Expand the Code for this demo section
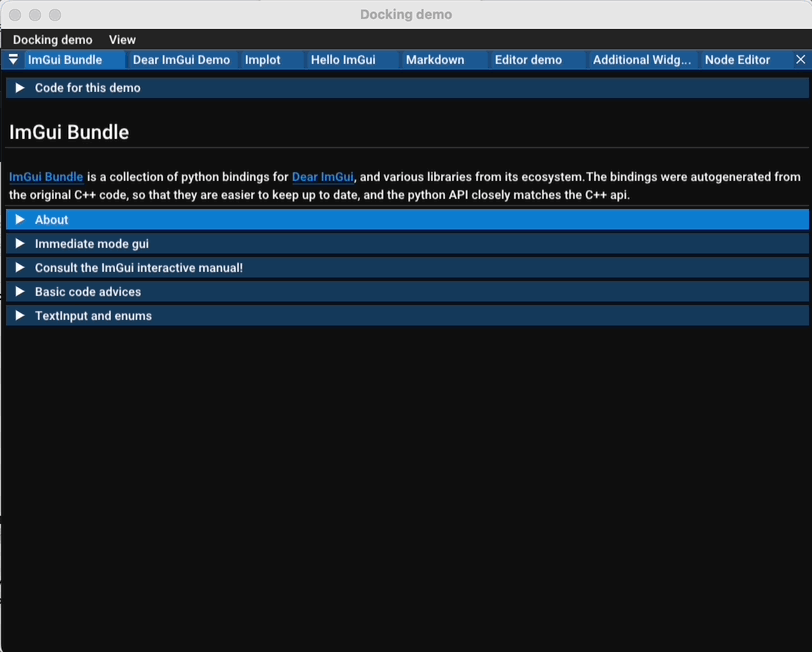The height and width of the screenshot is (652, 812). tap(407, 88)
